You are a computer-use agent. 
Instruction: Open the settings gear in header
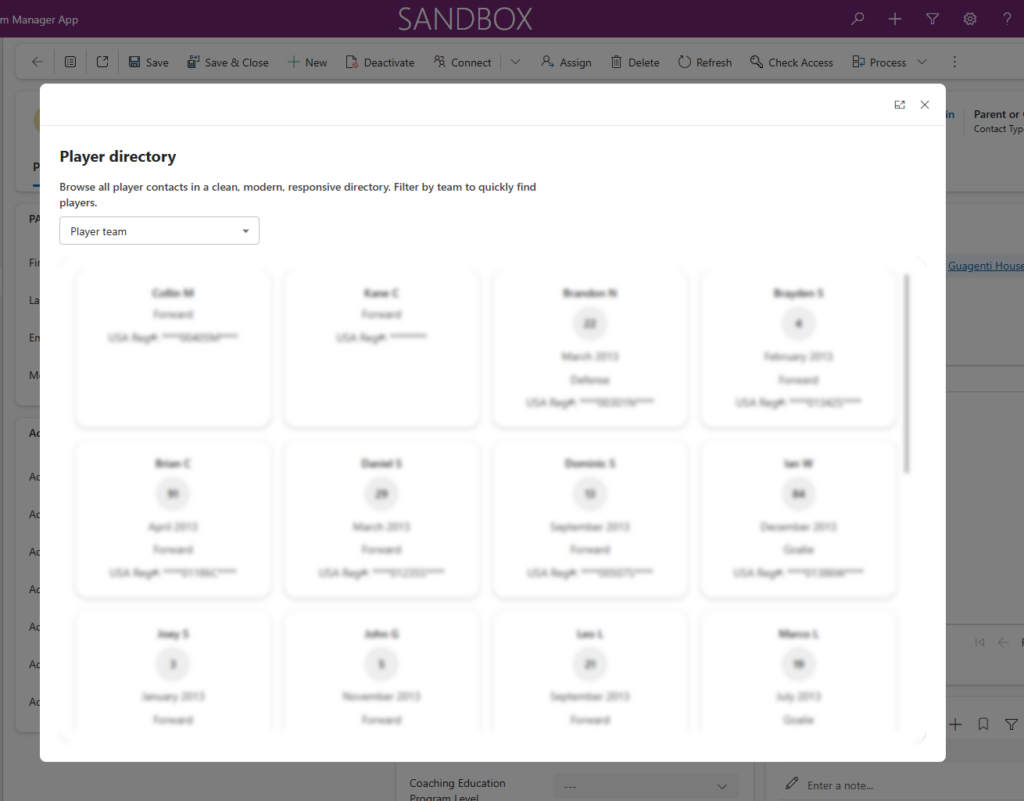click(970, 19)
